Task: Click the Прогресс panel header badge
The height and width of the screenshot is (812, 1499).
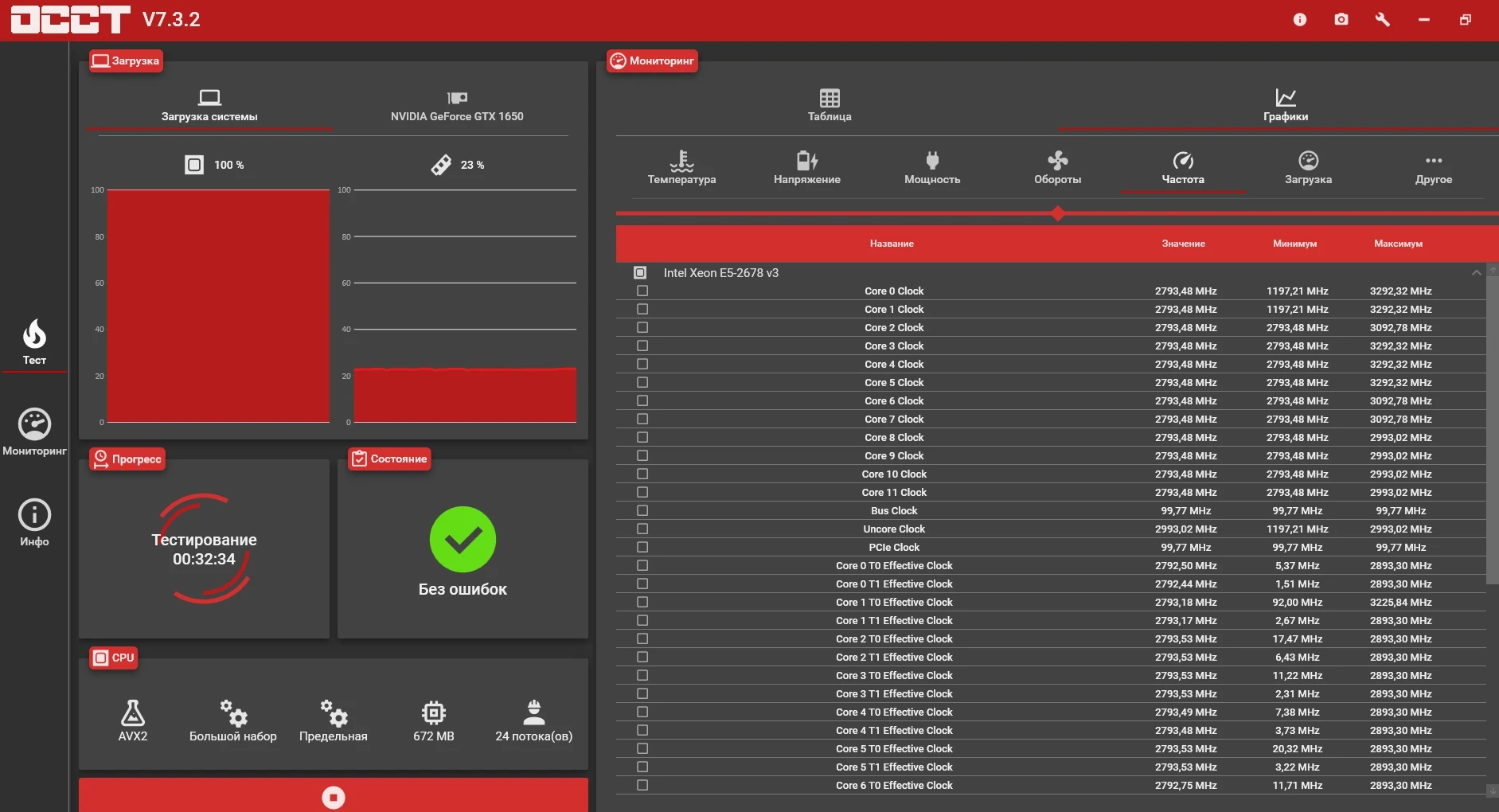Action: (127, 459)
